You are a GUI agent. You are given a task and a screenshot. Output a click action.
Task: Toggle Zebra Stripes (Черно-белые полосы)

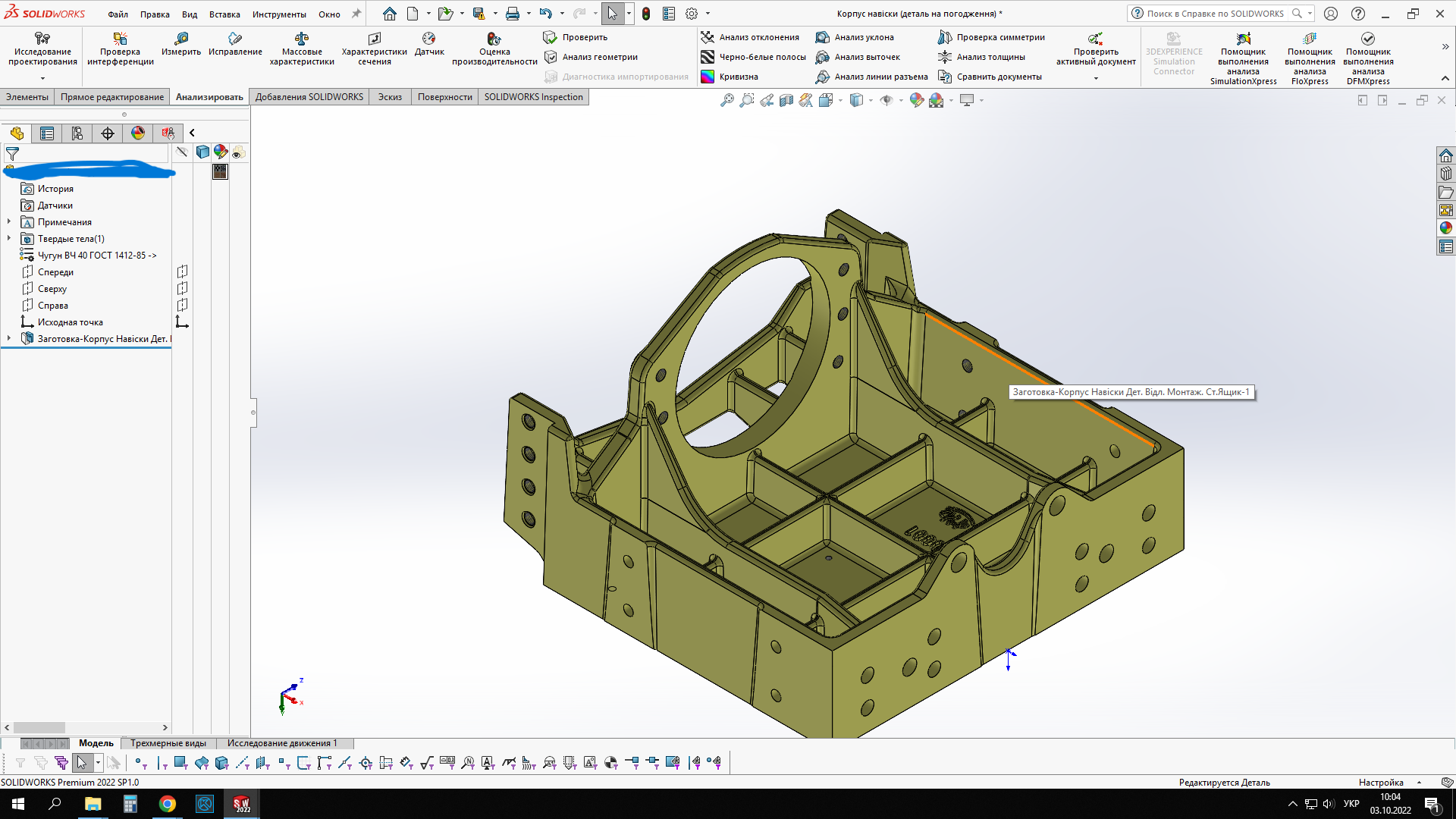pos(753,57)
